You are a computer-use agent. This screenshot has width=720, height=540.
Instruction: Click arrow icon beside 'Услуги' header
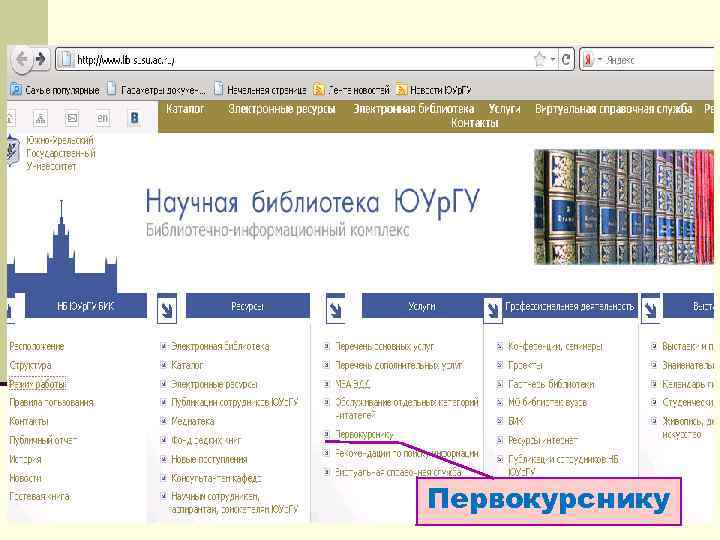click(x=335, y=310)
